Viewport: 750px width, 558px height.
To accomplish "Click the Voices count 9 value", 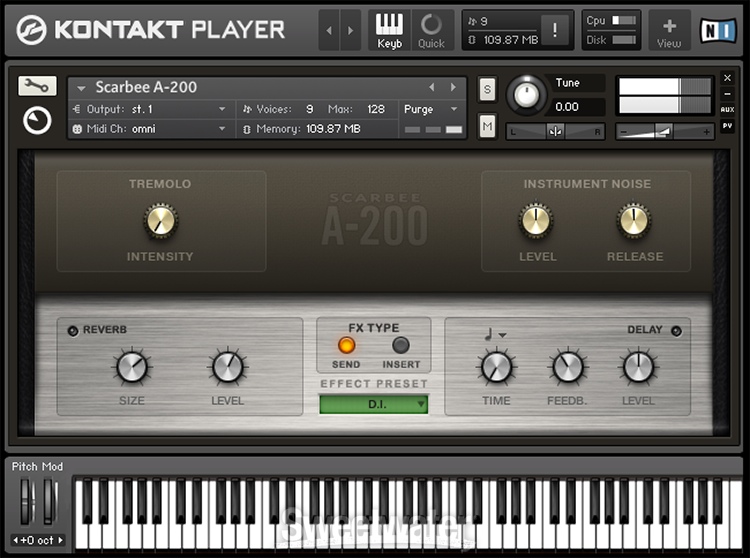I will (309, 109).
